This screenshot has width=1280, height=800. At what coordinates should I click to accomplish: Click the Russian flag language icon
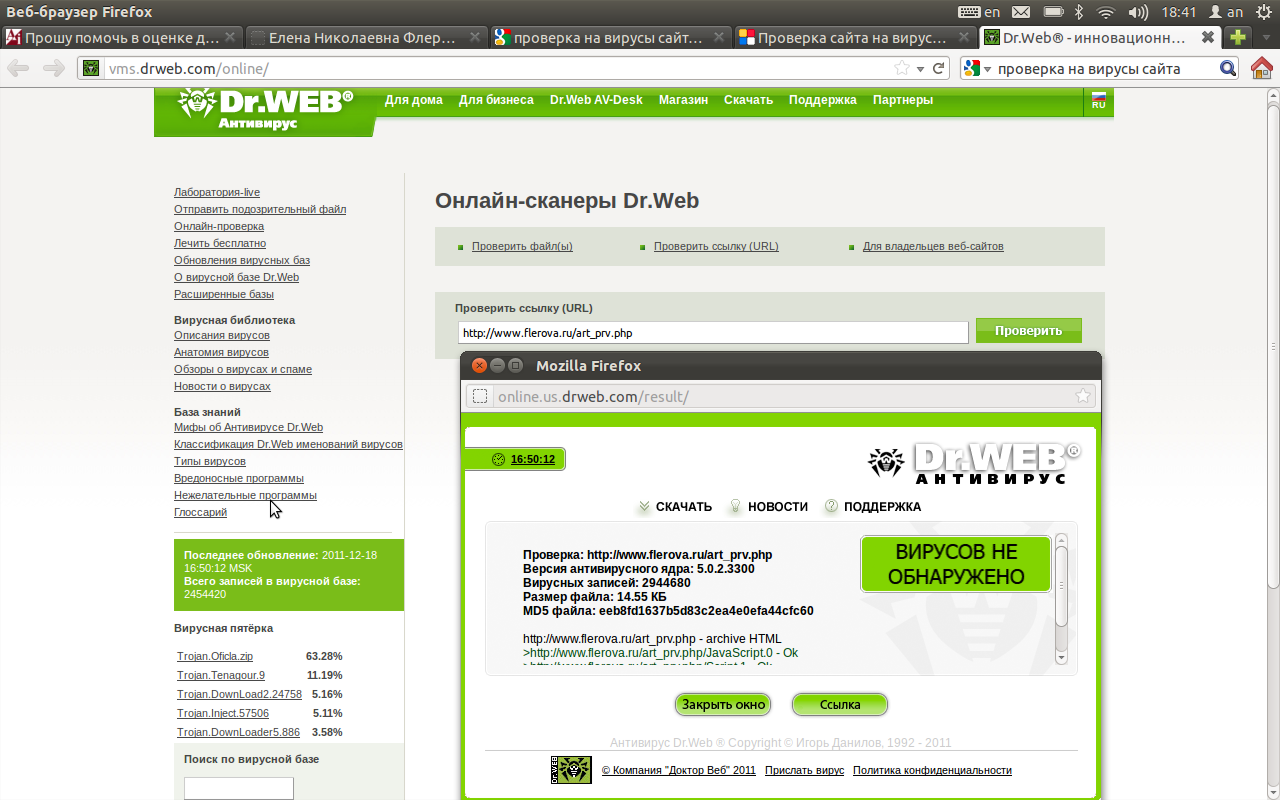[1098, 101]
